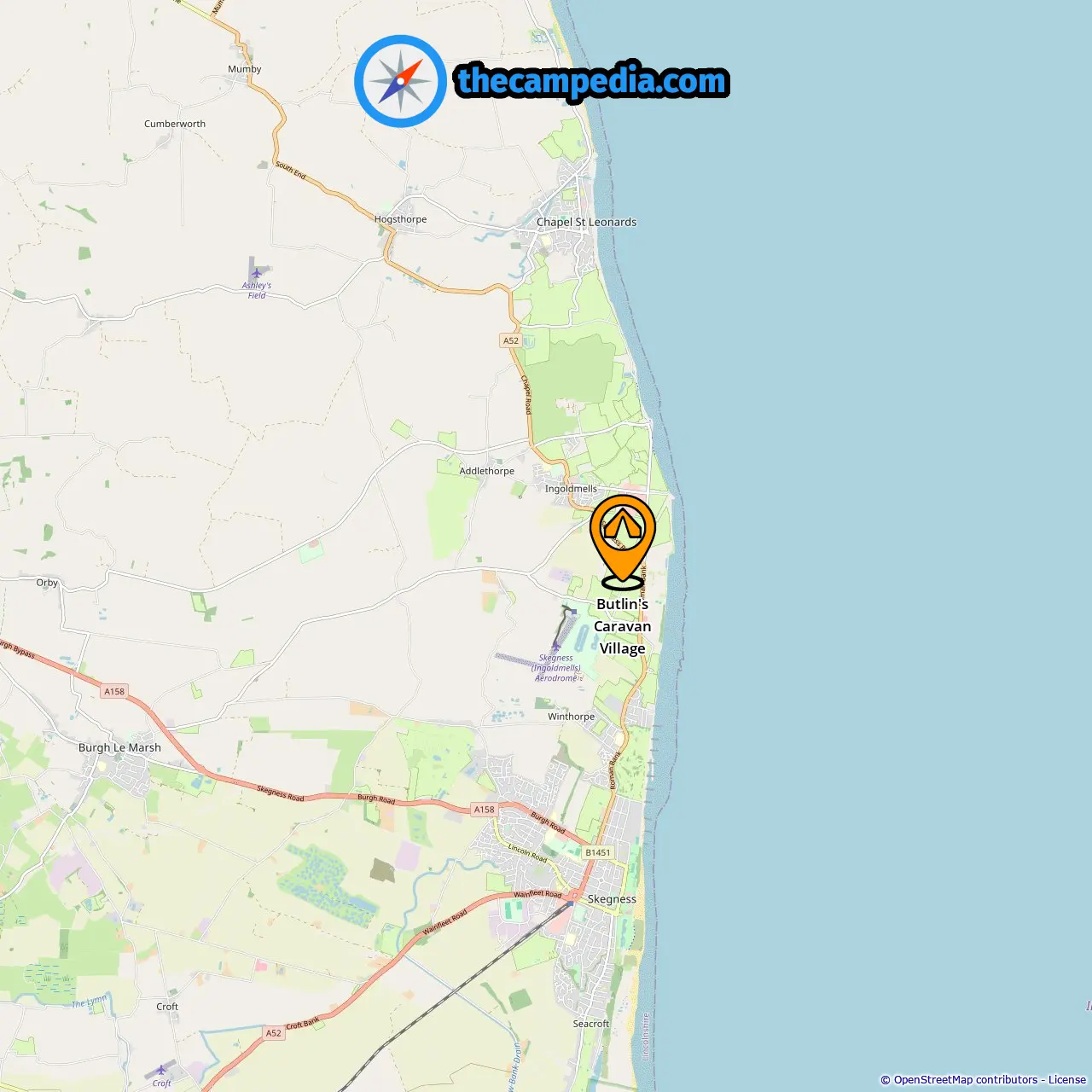Click the B1451 road shield in Skegness
The height and width of the screenshot is (1092, 1092).
598,852
